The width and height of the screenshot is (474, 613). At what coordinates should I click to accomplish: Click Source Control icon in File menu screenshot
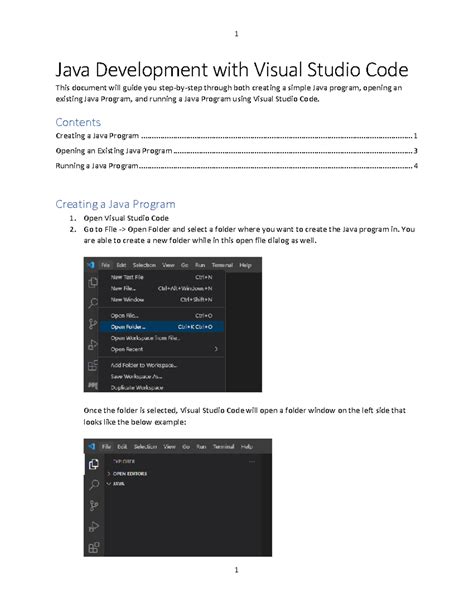coord(93,324)
